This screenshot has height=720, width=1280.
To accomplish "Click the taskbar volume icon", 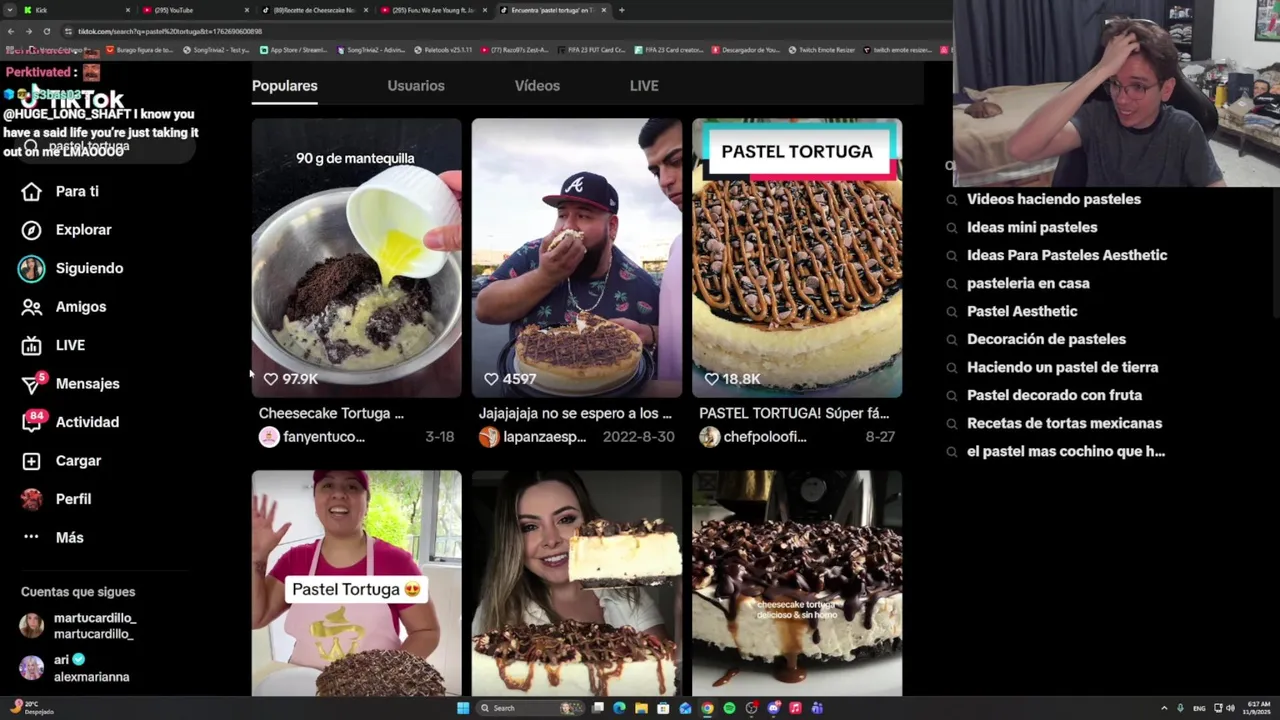I will click(x=1230, y=708).
